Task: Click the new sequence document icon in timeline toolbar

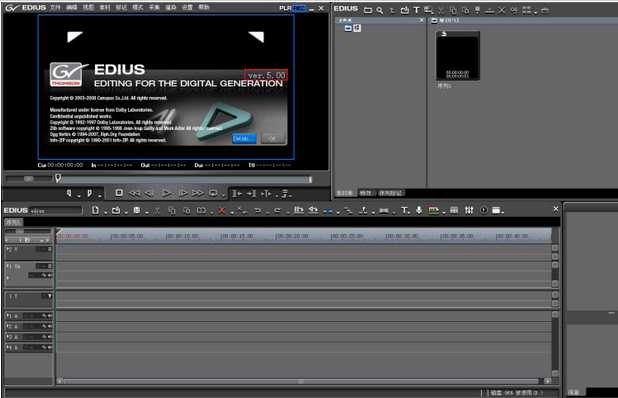Action: [95, 210]
